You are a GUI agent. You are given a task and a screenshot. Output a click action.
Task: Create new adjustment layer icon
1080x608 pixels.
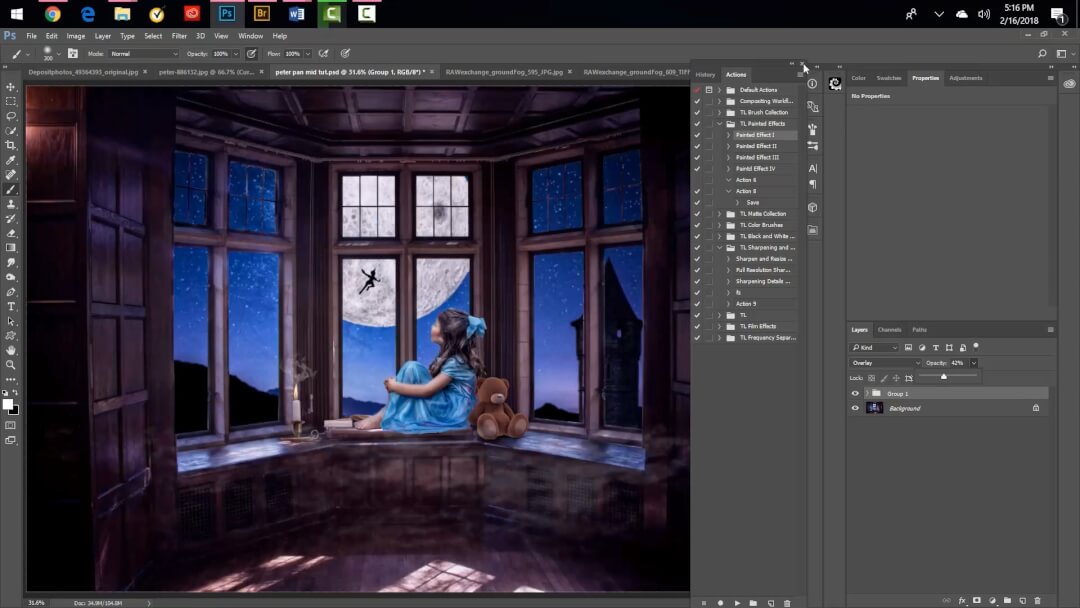(993, 601)
